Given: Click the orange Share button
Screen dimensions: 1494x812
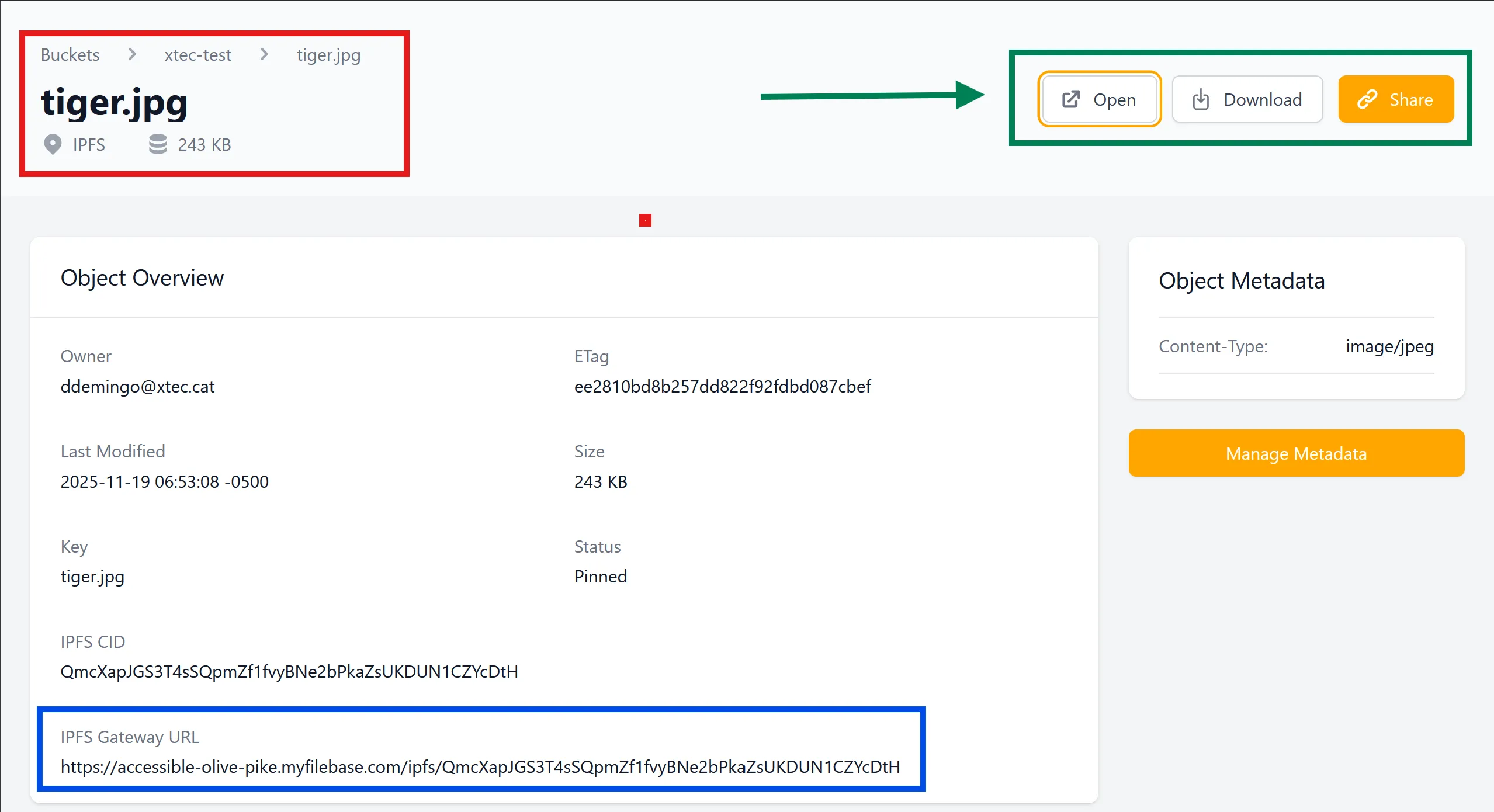Looking at the screenshot, I should pyautogui.click(x=1395, y=99).
